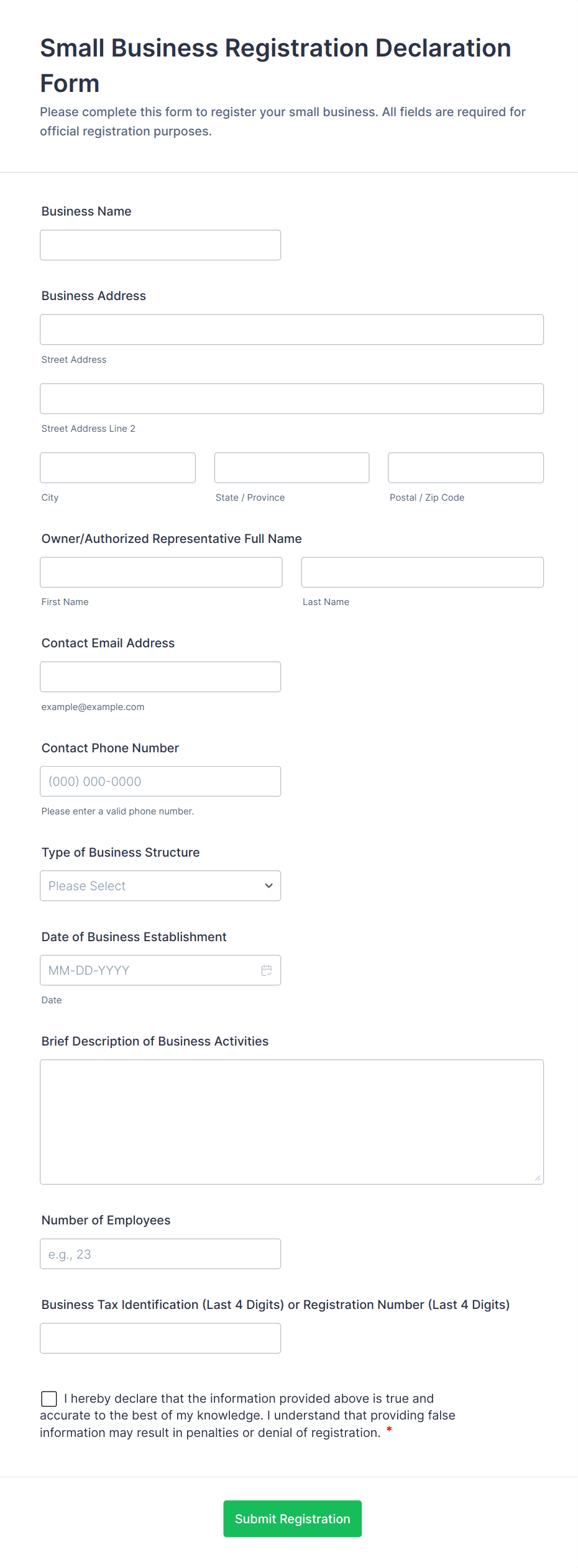
Task: Focus the Street Address field
Action: pyautogui.click(x=291, y=330)
